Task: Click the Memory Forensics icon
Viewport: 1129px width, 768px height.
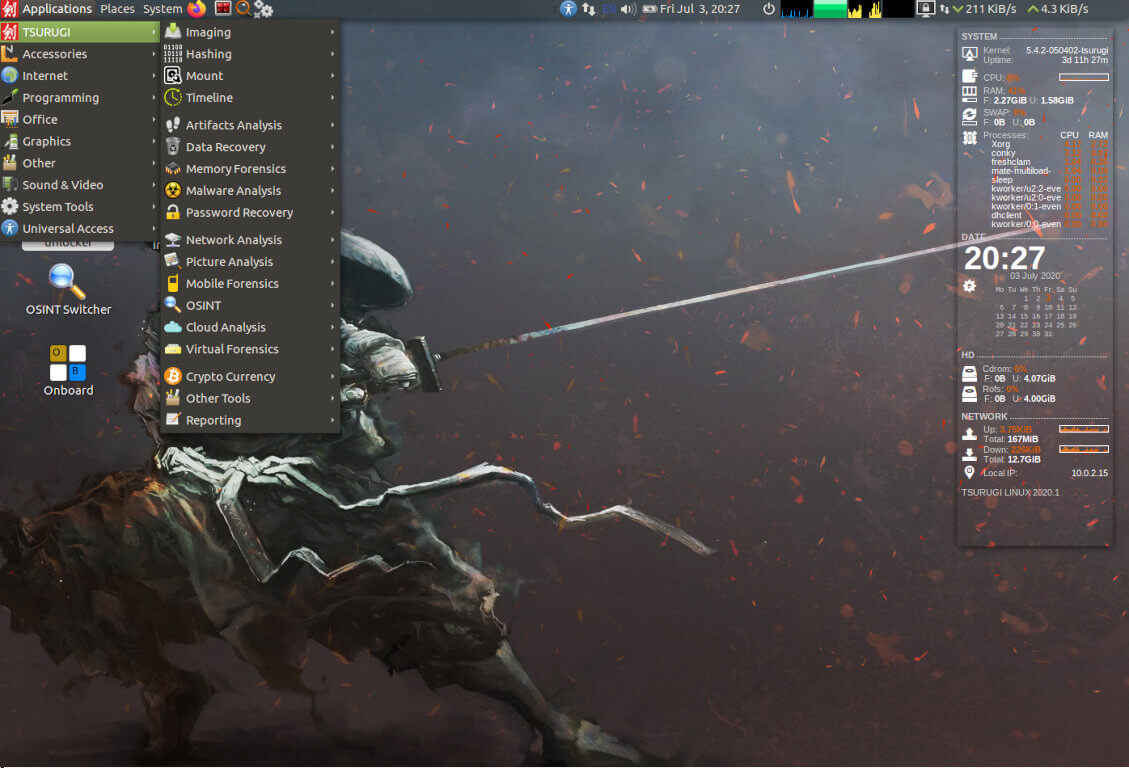Action: (173, 168)
